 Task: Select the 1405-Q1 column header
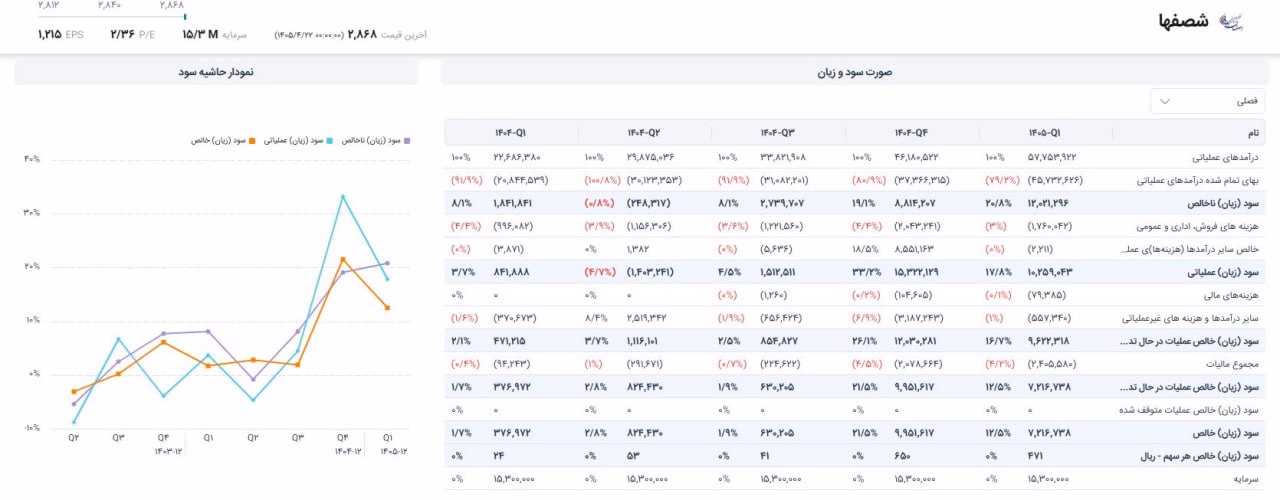pyautogui.click(x=1044, y=133)
